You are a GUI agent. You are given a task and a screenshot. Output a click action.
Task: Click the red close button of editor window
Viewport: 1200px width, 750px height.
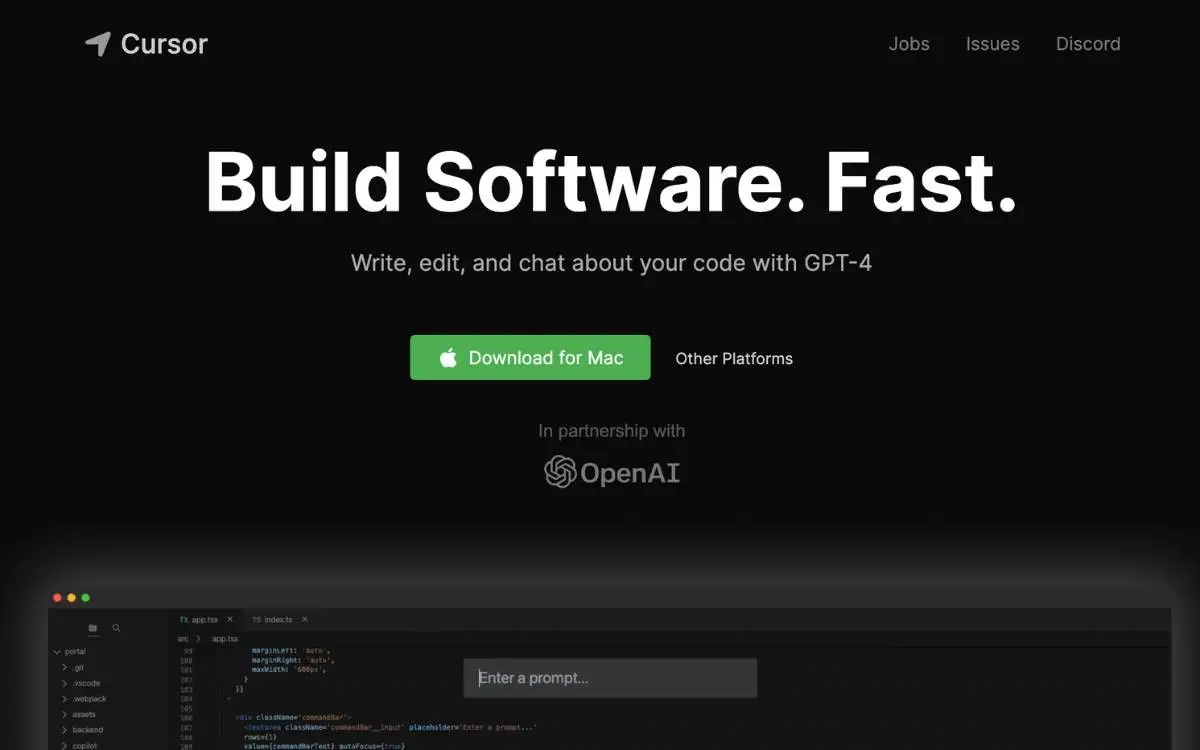point(57,598)
